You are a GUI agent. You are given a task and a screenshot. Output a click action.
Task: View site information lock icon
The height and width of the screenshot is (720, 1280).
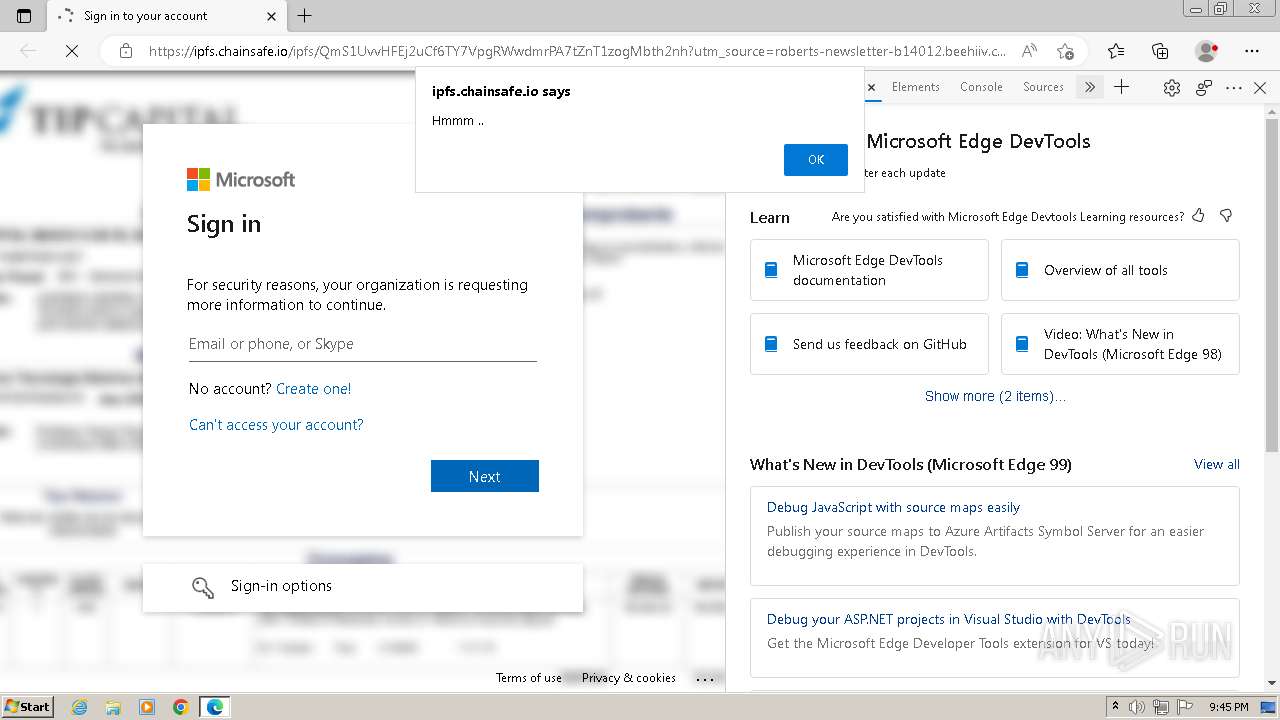pyautogui.click(x=125, y=51)
